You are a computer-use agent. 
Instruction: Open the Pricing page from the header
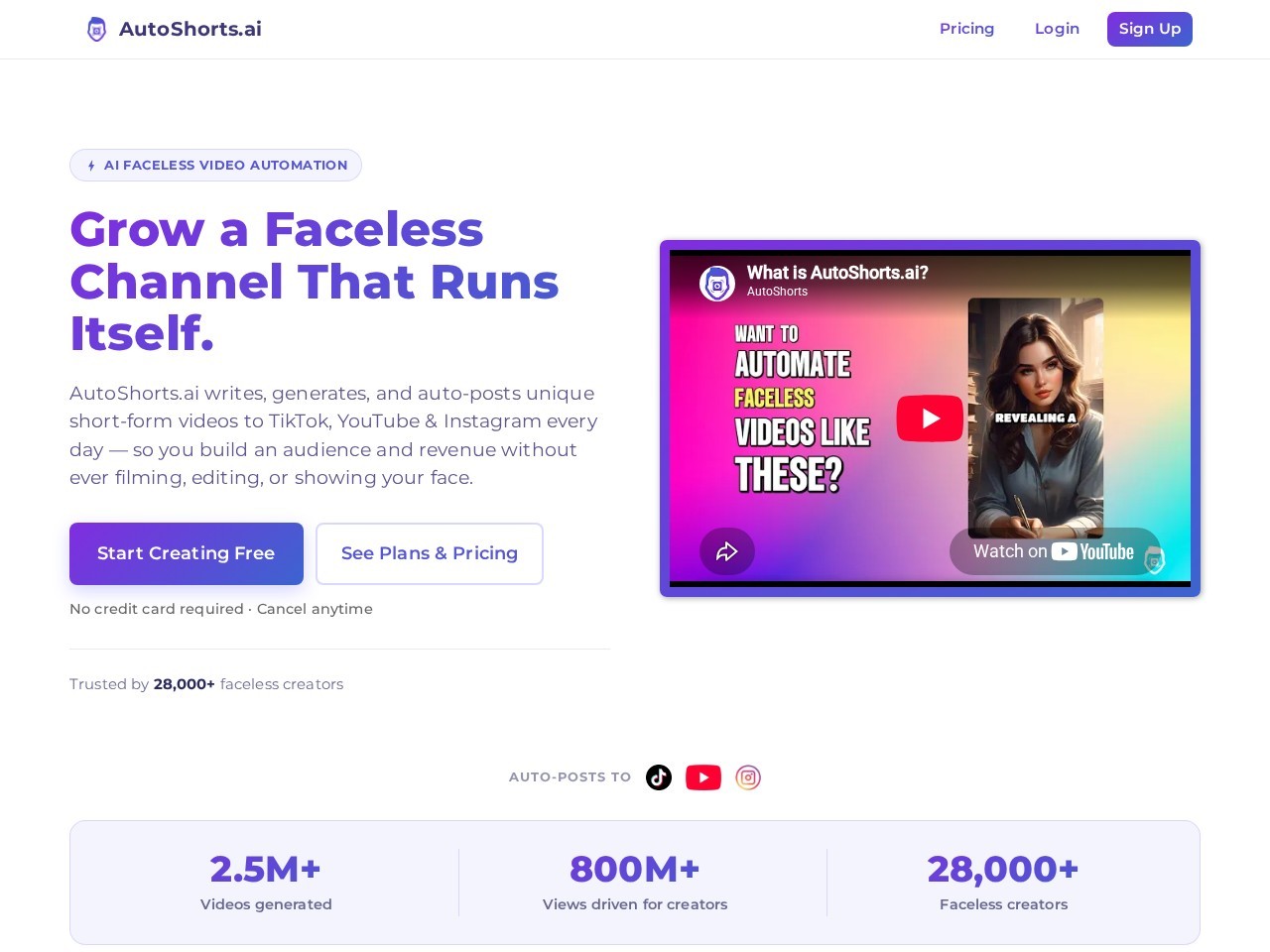click(966, 29)
